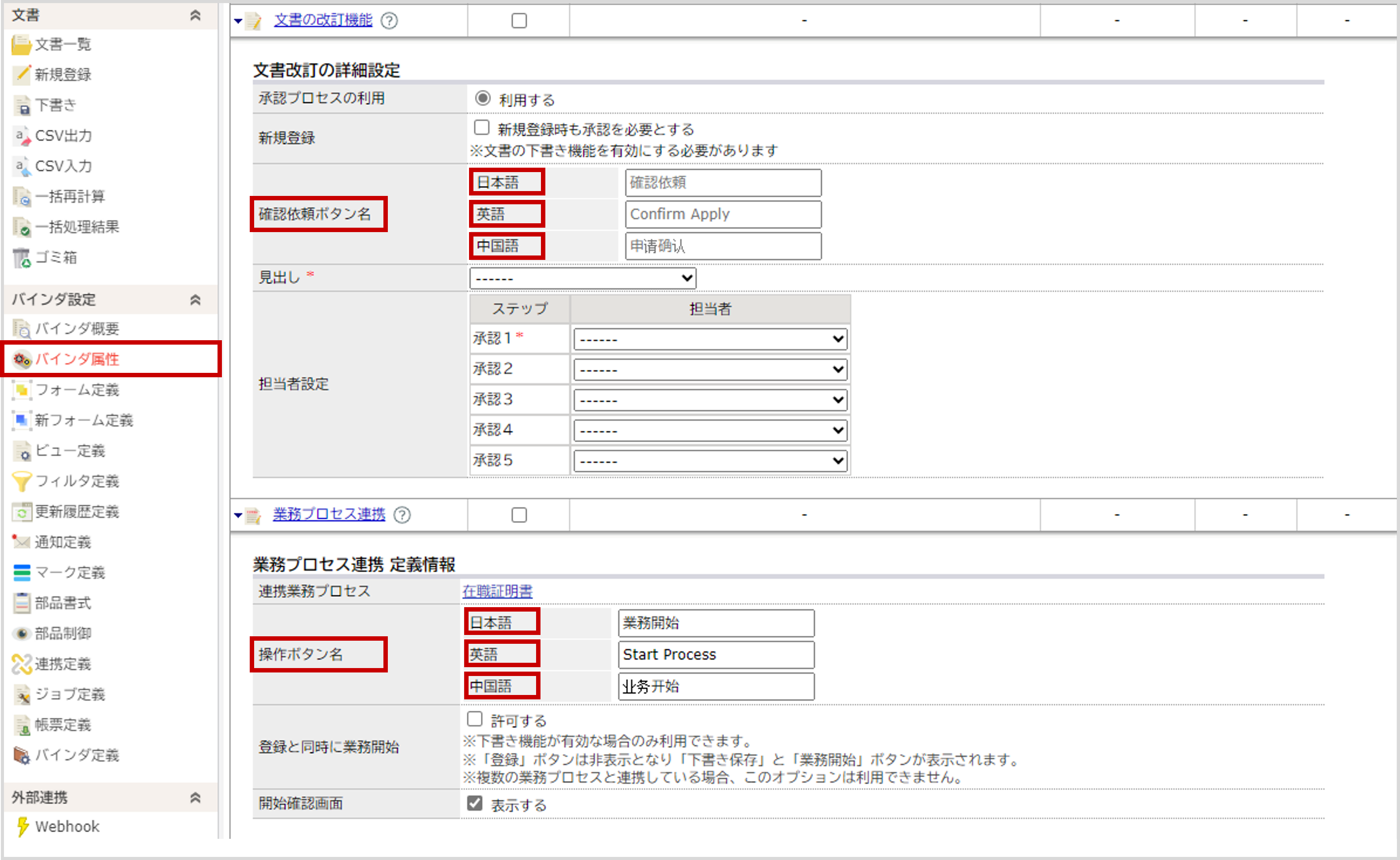Click help icon next to 文書の改訂機能
Viewport: 1400px width, 860px height.
[389, 21]
